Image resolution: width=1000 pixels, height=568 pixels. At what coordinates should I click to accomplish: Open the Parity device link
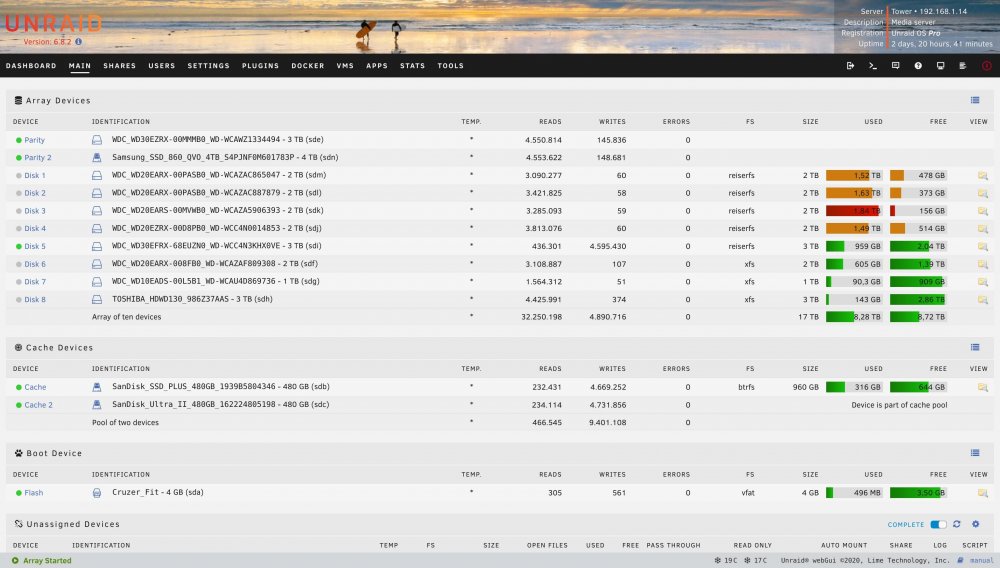pyautogui.click(x=34, y=140)
